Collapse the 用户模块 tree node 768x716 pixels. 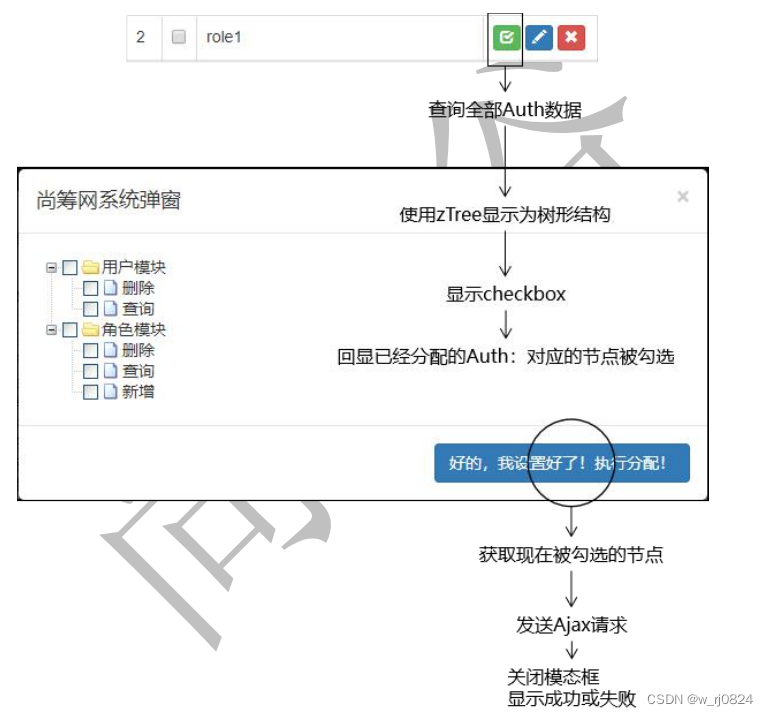pos(51,267)
